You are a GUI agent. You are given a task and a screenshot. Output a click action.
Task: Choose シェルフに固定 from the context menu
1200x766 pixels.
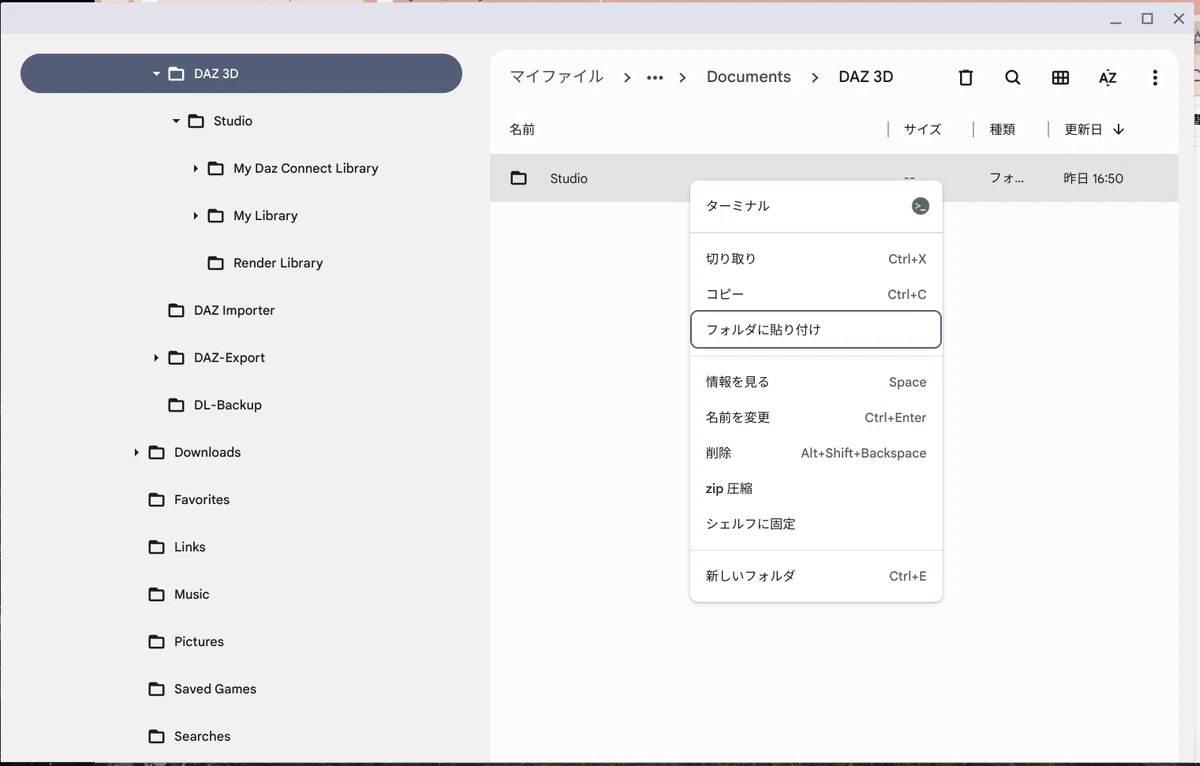(816, 524)
